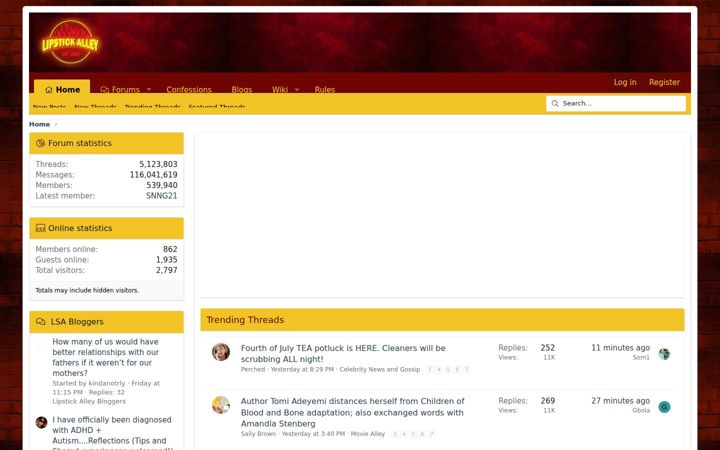This screenshot has width=720, height=450.
Task: Switch to the Blogs tab
Action: point(242,90)
